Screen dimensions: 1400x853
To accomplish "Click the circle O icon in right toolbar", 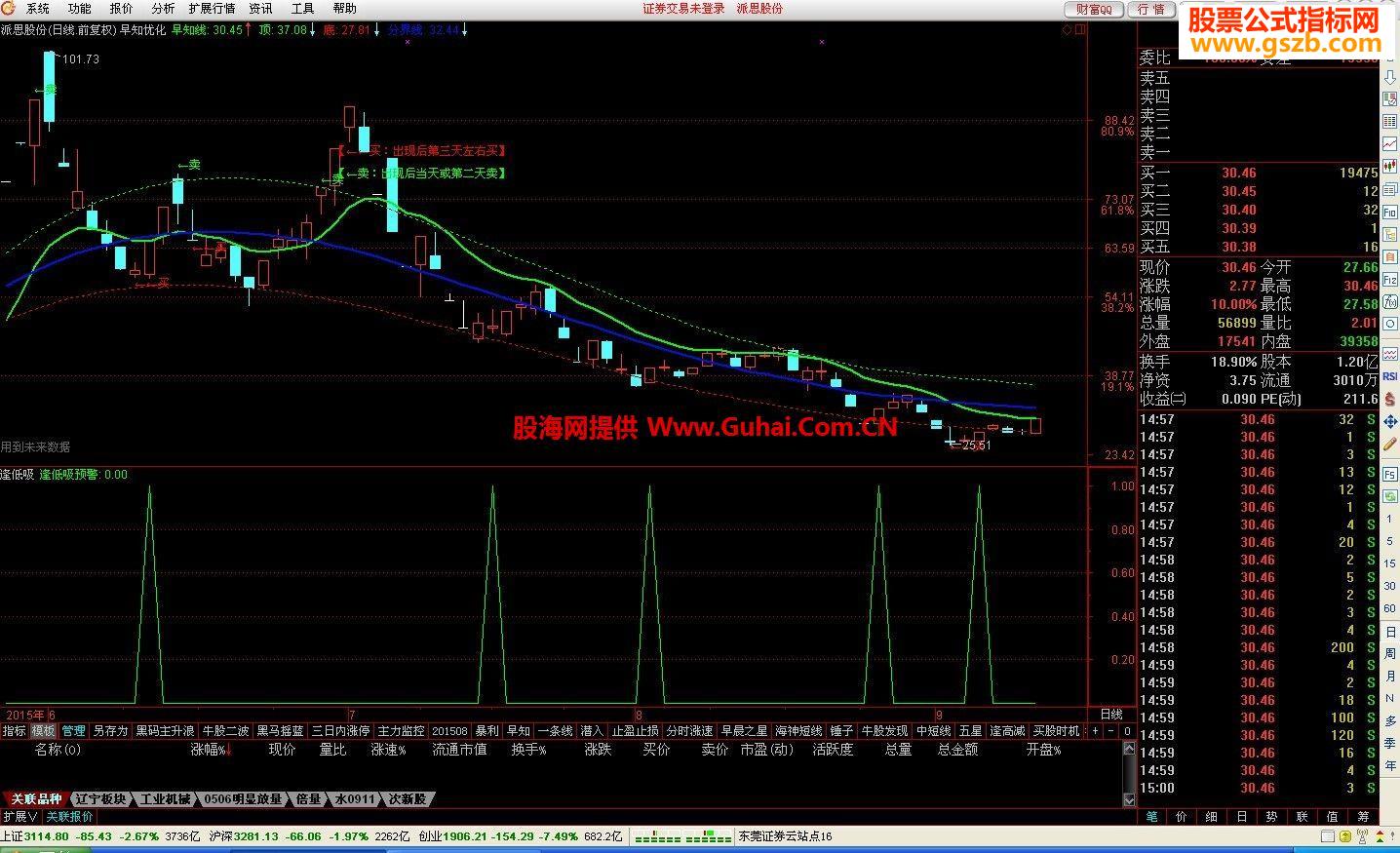I will tap(1390, 323).
